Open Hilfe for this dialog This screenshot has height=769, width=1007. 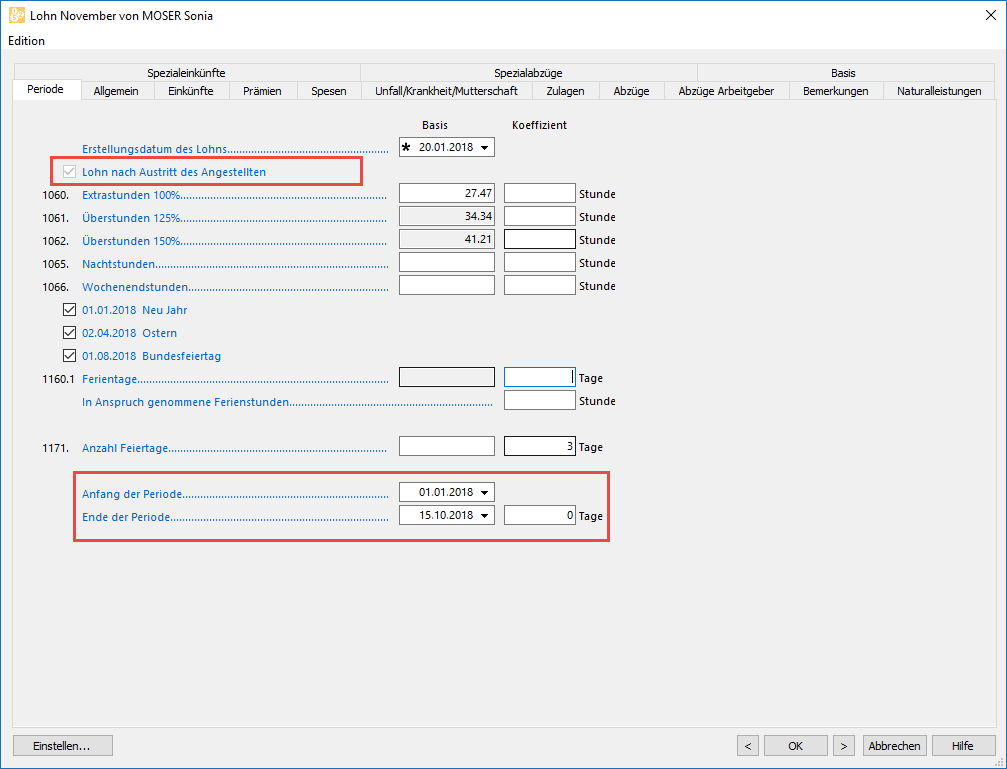tap(963, 746)
